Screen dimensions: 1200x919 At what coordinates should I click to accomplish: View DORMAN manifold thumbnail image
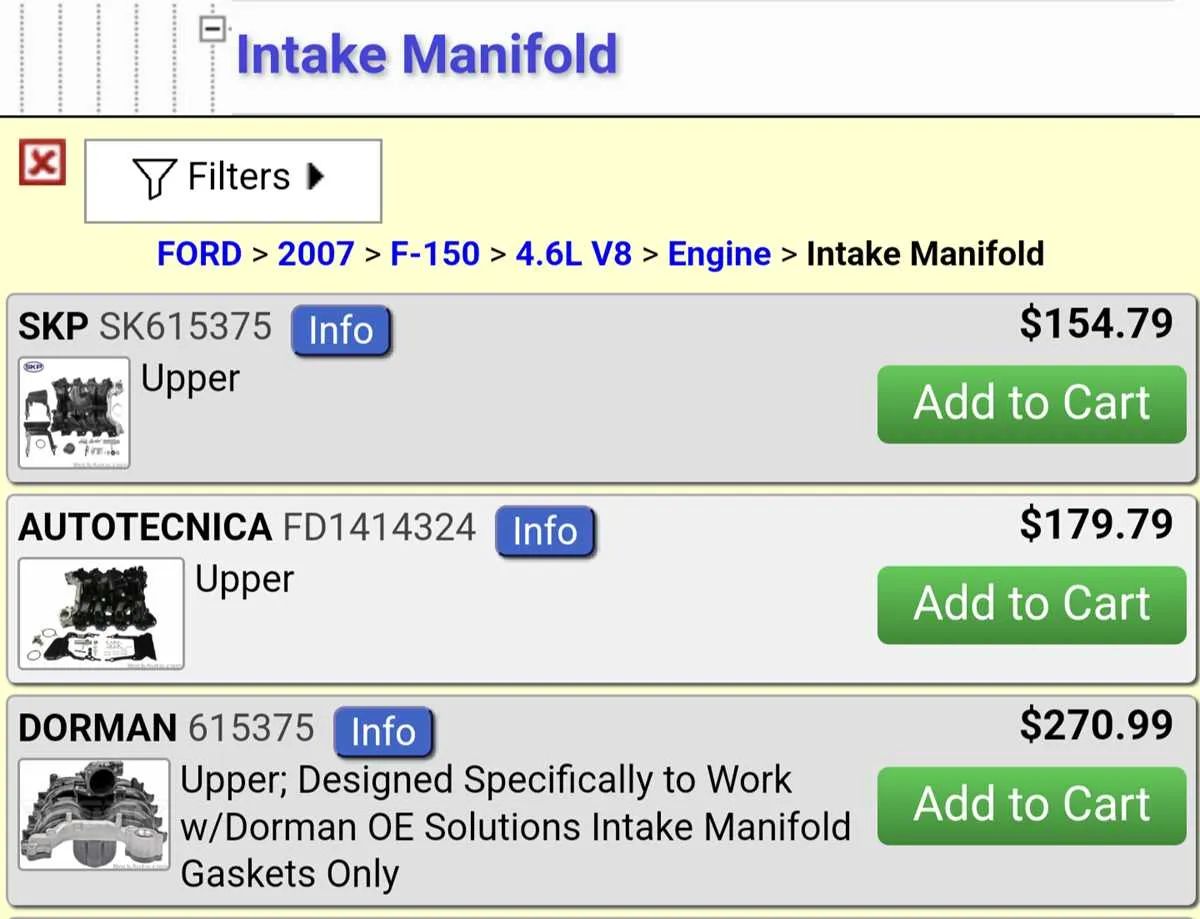pyautogui.click(x=94, y=814)
